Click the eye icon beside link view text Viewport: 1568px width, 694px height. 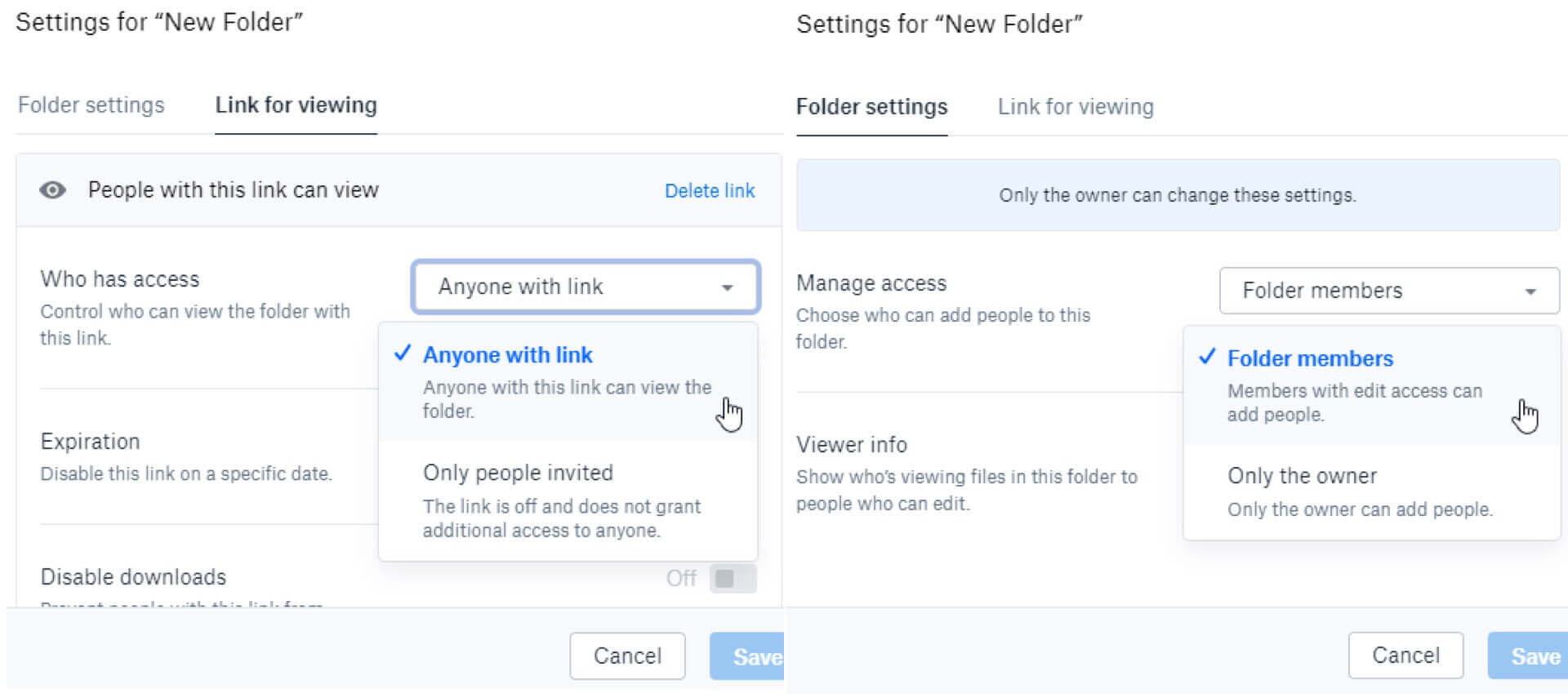click(53, 190)
